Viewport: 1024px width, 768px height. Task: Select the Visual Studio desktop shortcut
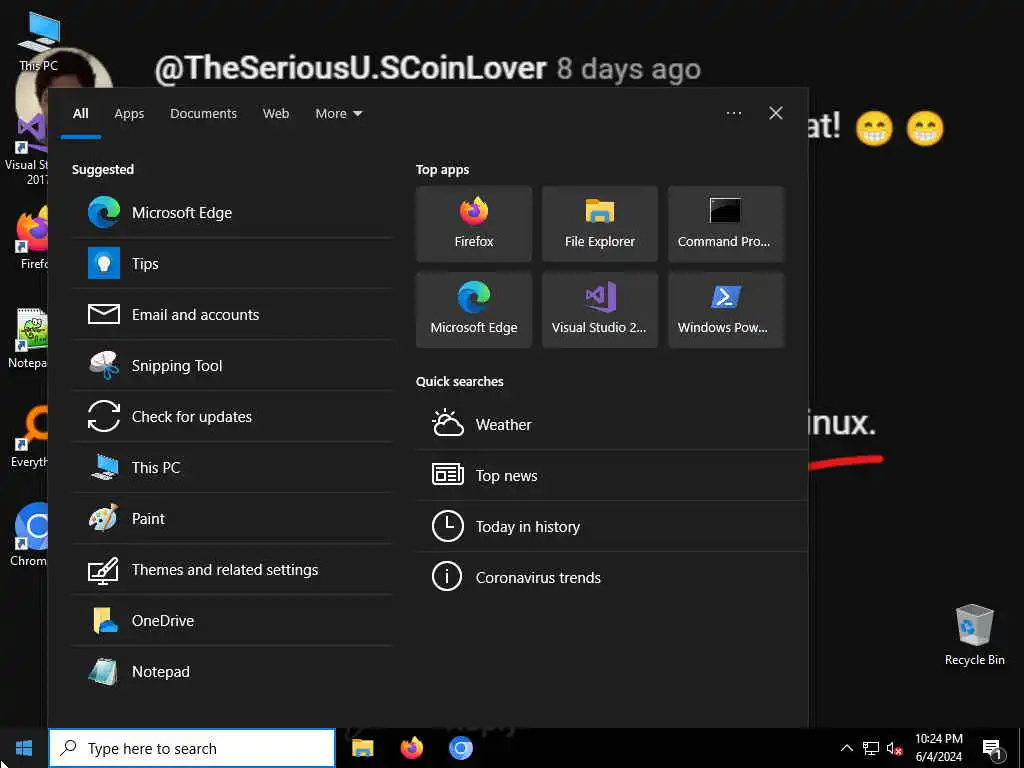click(x=26, y=150)
